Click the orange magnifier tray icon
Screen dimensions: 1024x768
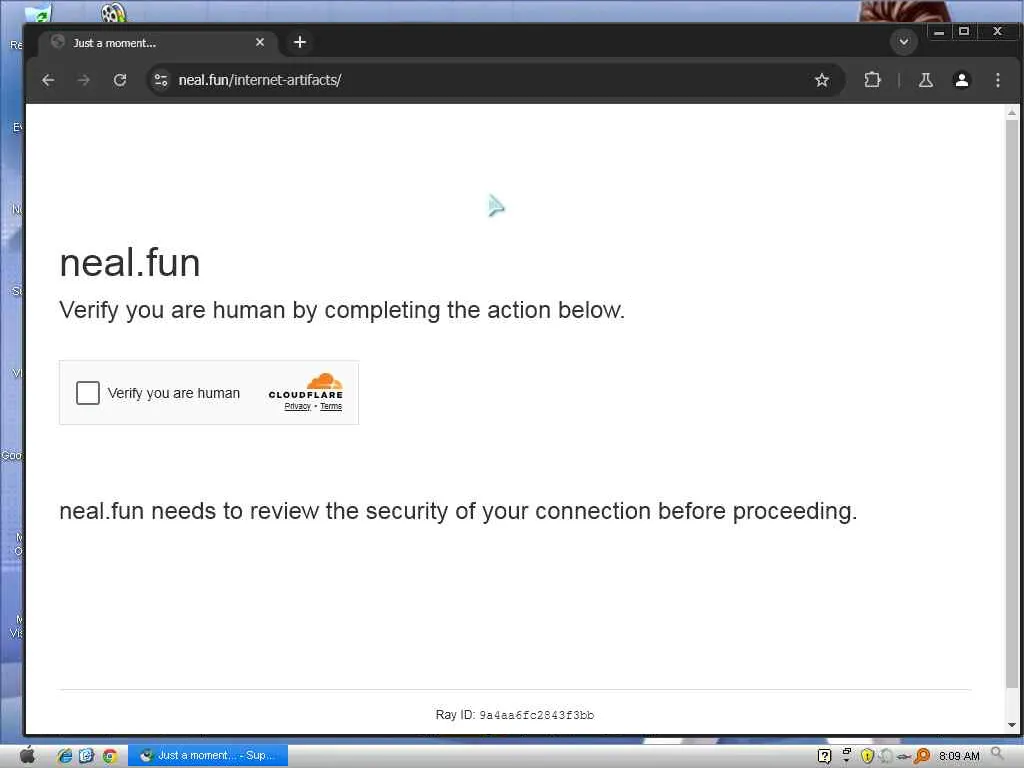pyautogui.click(x=922, y=756)
